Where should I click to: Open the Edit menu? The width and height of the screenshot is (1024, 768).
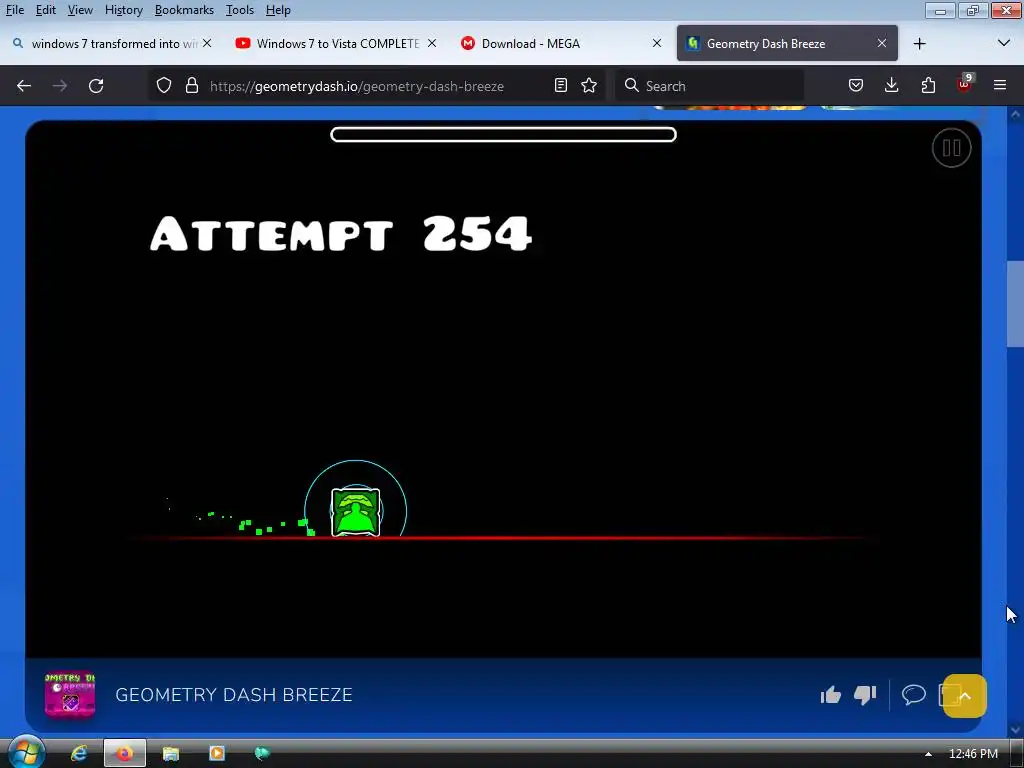tap(46, 10)
